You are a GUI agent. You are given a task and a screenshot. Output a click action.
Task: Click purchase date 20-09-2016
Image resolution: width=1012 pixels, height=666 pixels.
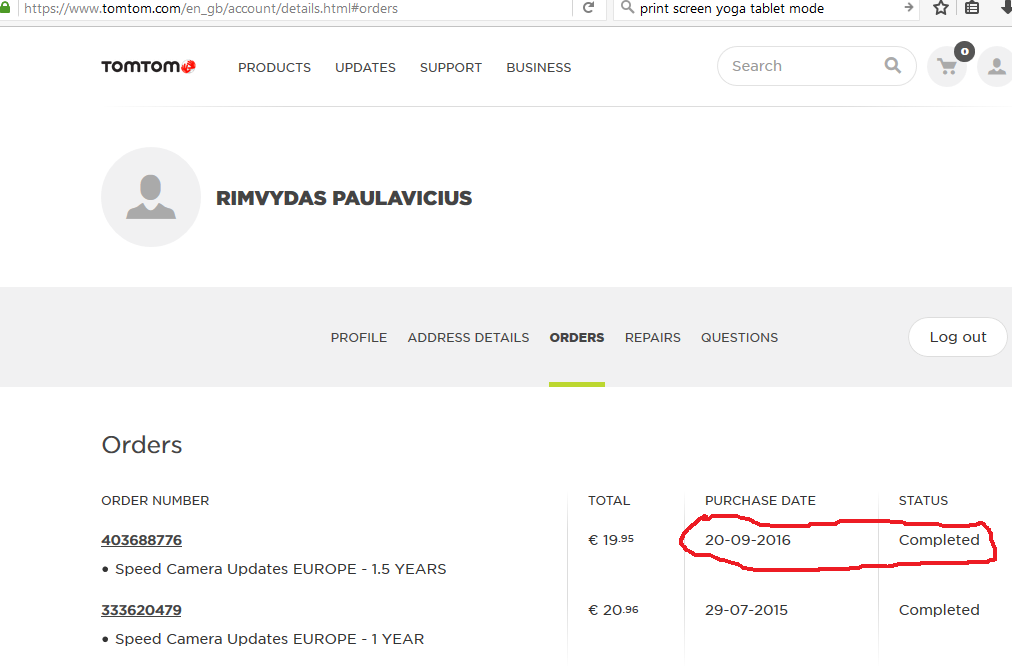point(747,540)
